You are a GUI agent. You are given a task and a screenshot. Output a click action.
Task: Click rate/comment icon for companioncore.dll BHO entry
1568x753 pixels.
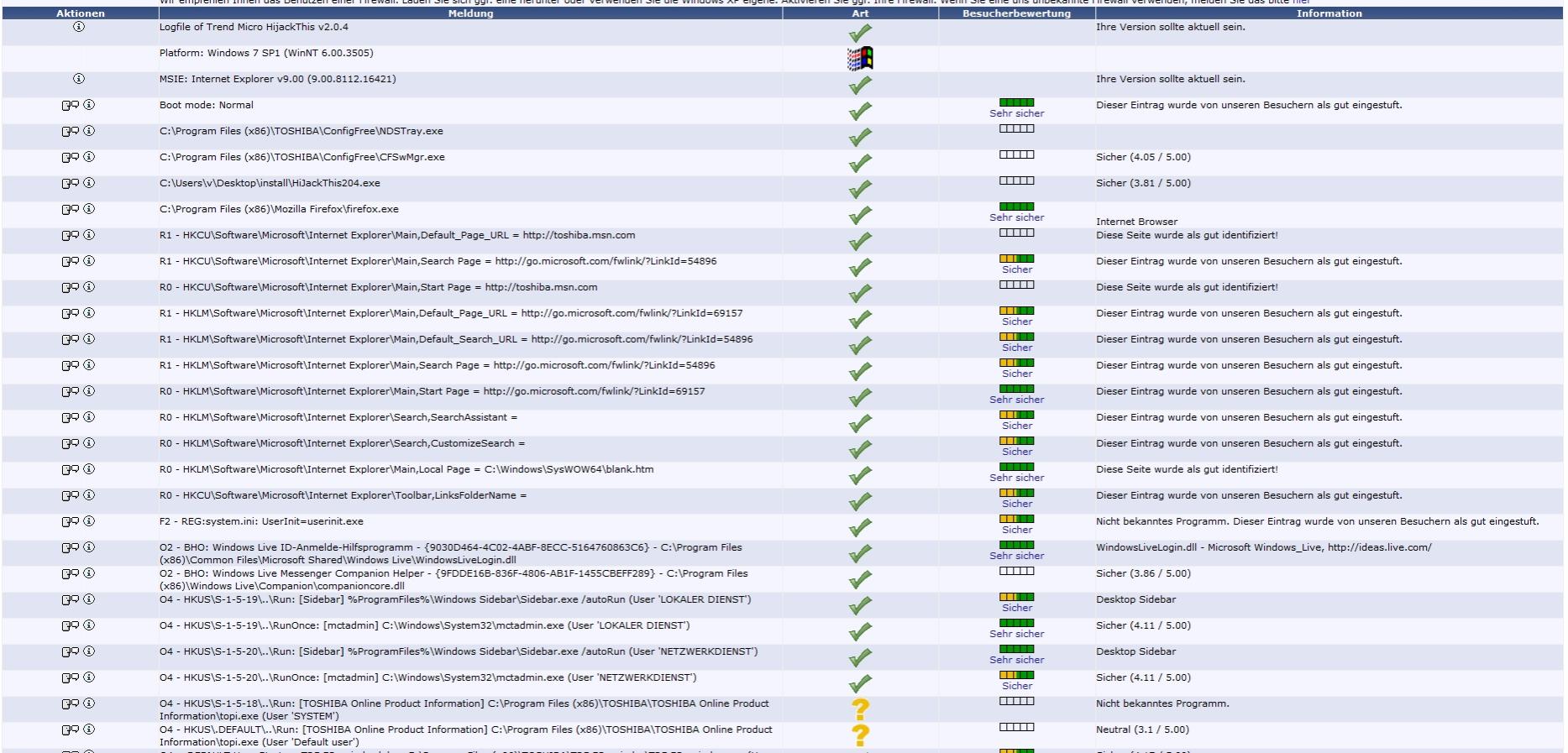click(70, 573)
